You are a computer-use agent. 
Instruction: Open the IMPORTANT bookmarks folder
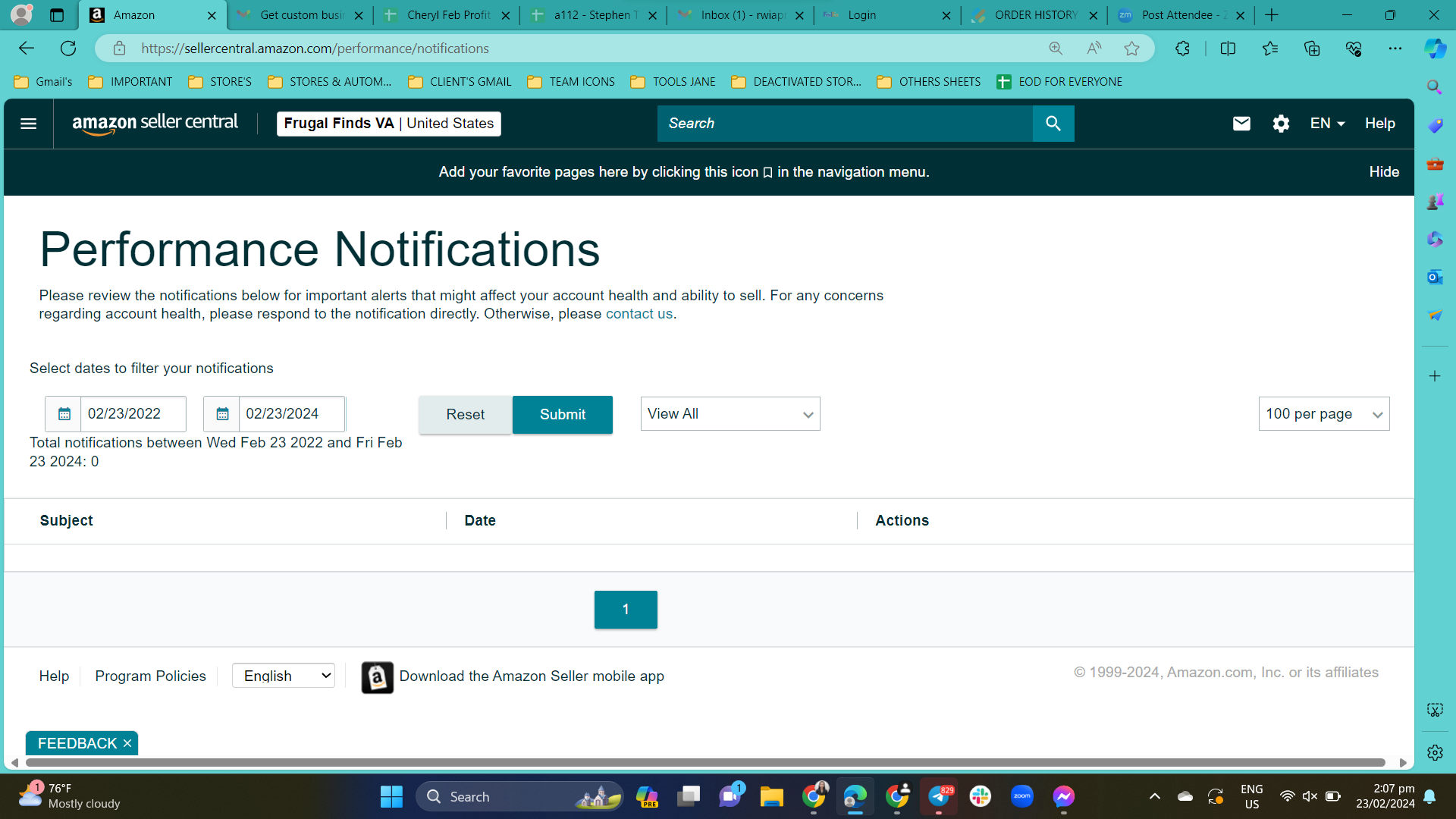130,82
